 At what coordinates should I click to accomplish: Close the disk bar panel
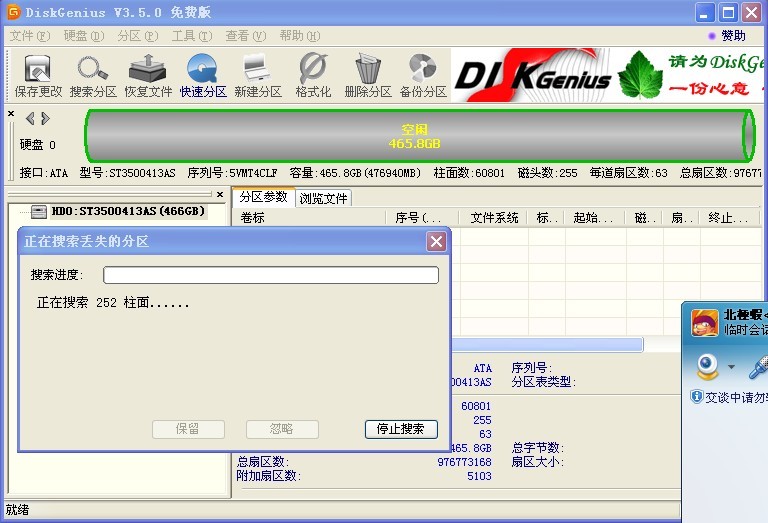point(11,113)
